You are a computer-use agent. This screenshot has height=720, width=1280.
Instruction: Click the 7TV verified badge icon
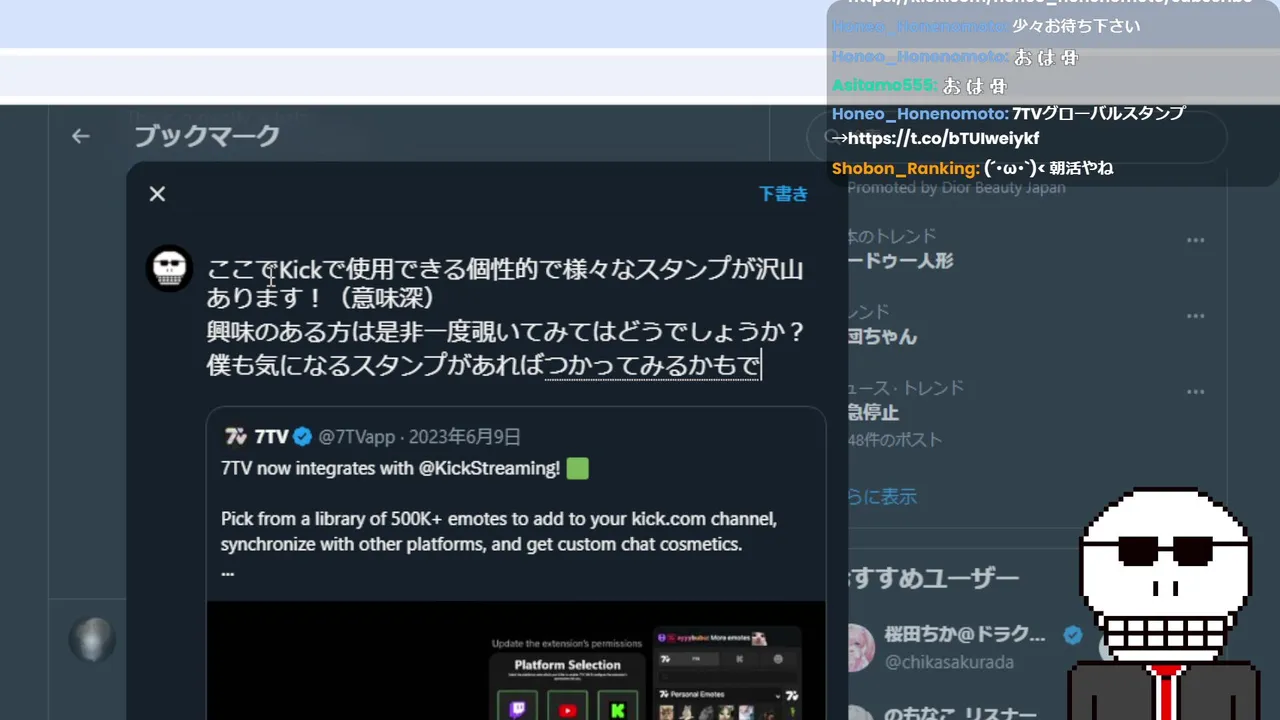click(302, 437)
